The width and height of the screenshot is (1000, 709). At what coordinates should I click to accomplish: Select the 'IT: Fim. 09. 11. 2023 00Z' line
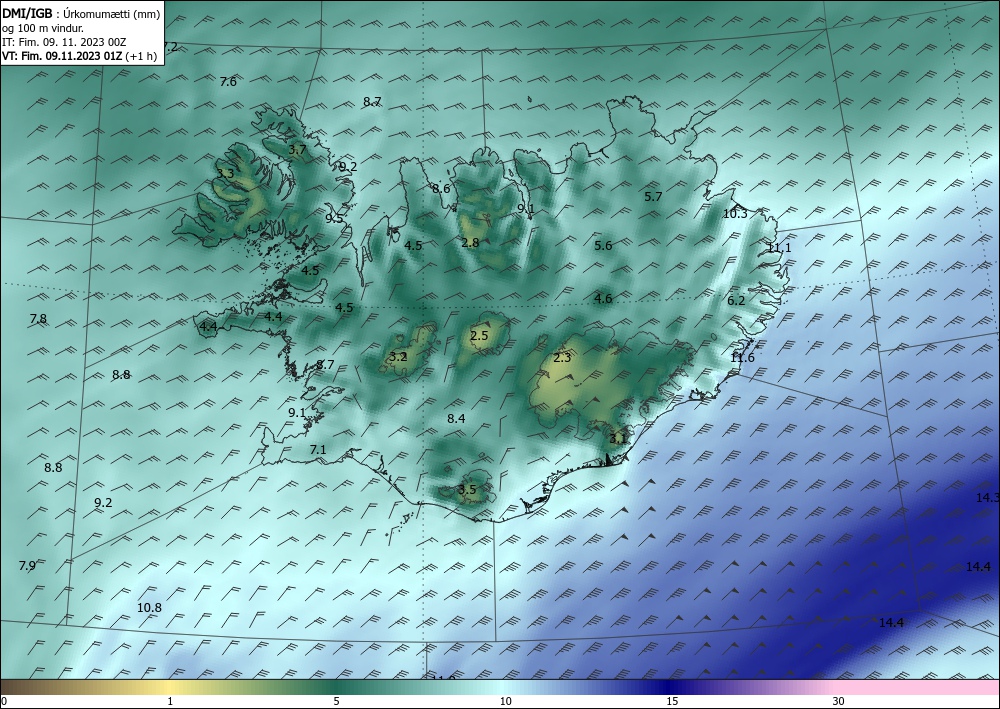64,42
